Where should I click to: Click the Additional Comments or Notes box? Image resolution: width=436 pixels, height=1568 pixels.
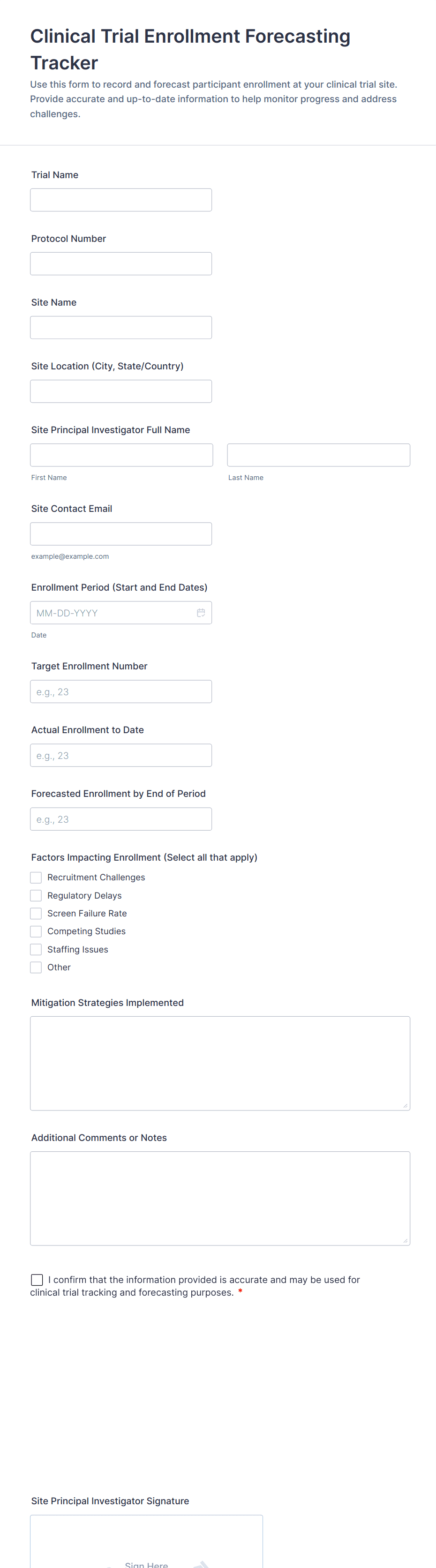220,1198
